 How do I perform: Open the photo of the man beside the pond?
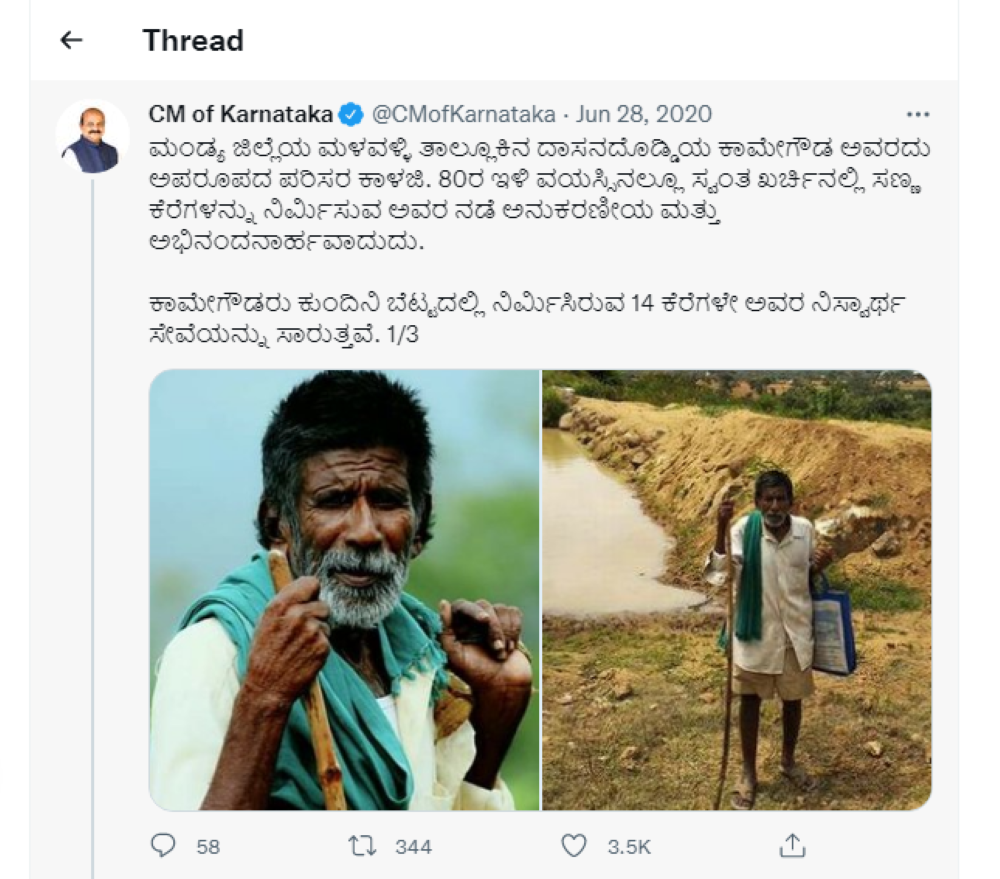click(737, 589)
